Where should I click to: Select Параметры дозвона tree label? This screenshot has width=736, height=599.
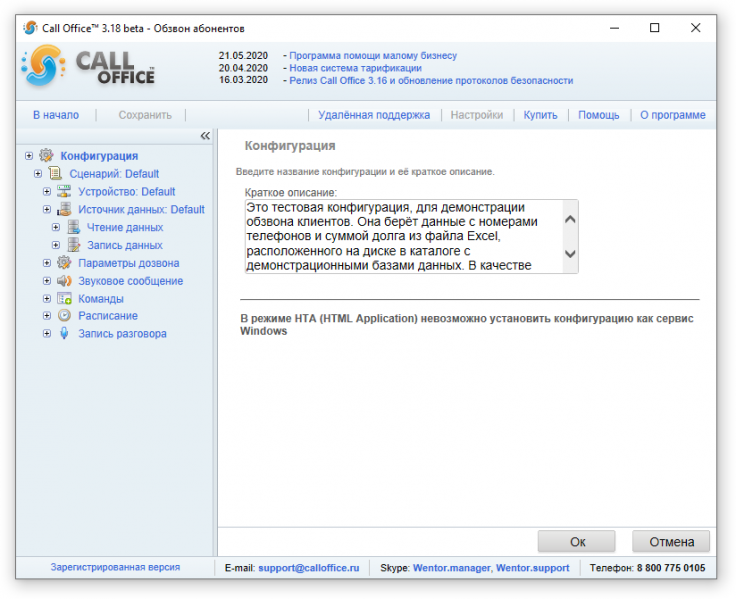129,263
